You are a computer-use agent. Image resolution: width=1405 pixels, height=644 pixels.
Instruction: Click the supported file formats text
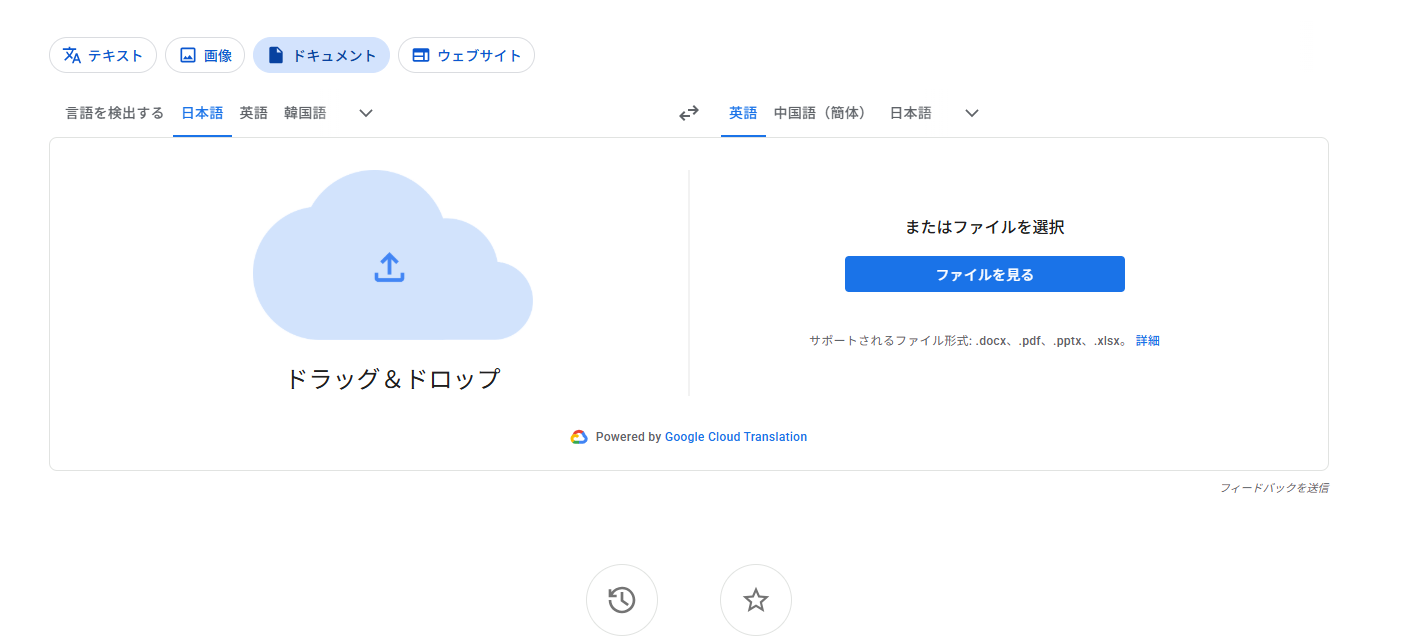click(970, 341)
